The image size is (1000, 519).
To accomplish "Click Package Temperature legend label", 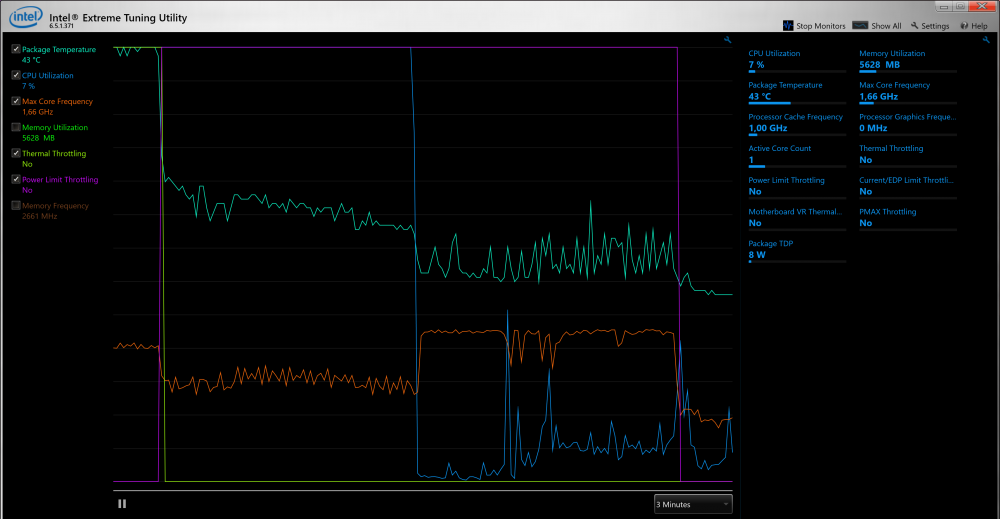I will pos(59,49).
